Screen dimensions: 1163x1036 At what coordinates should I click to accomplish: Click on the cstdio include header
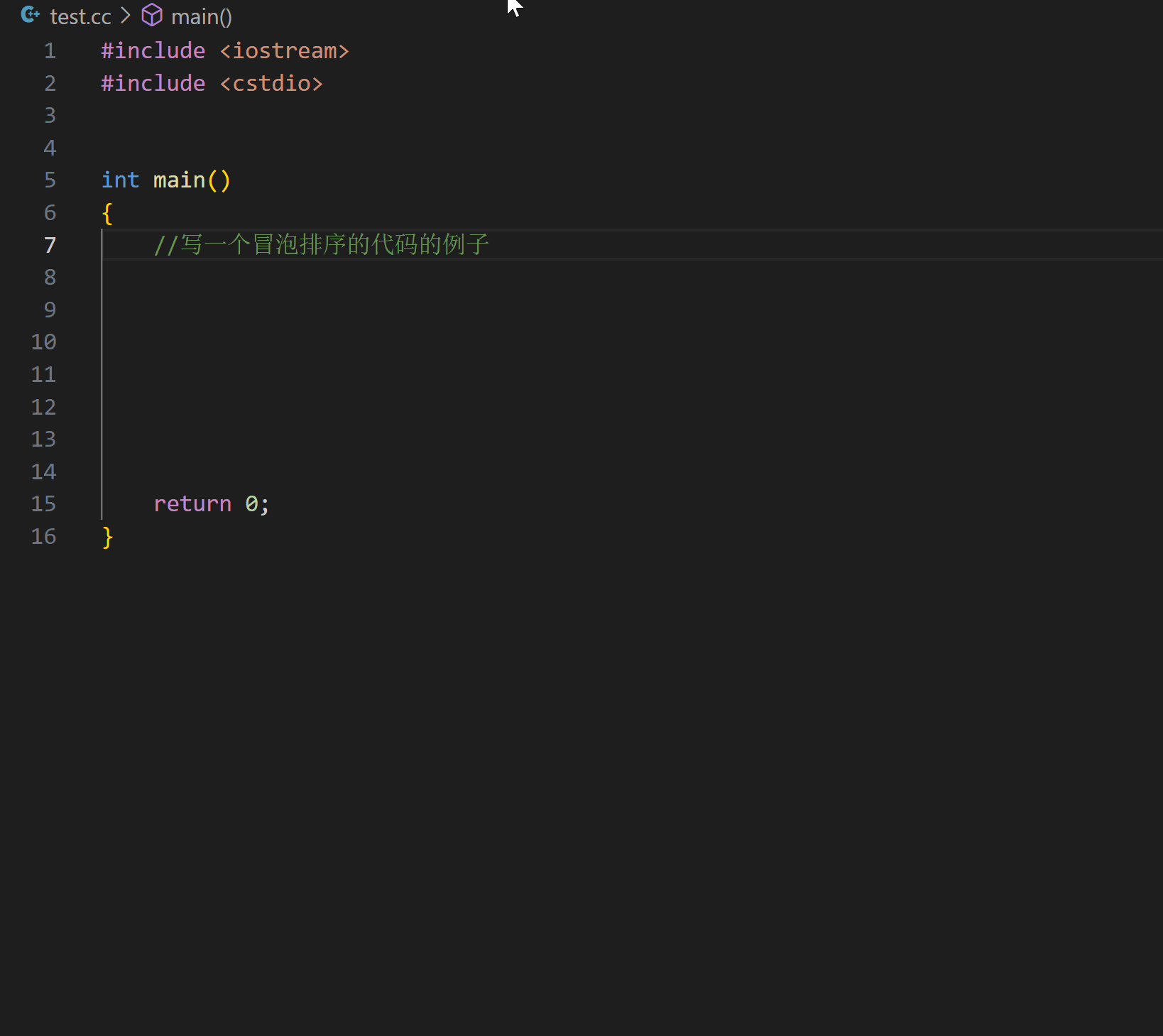tap(271, 84)
